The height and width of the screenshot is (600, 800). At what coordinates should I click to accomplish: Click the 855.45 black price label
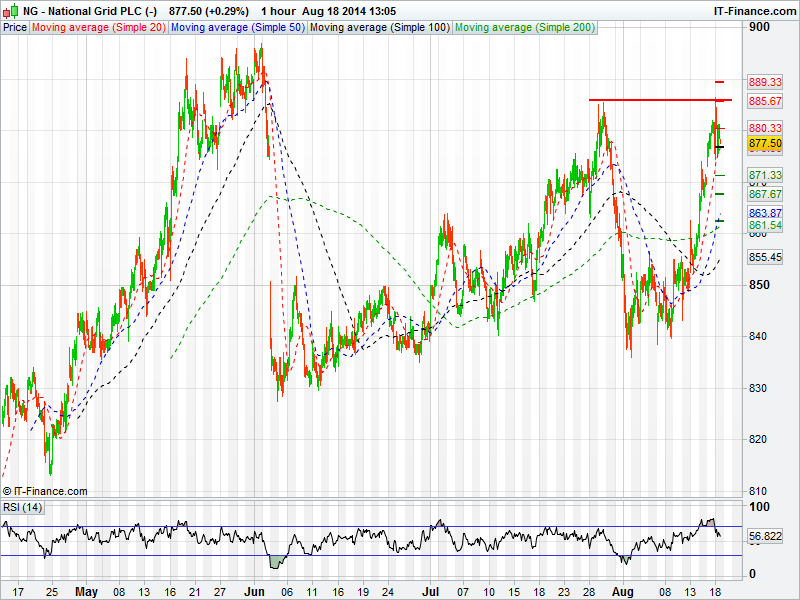click(764, 257)
